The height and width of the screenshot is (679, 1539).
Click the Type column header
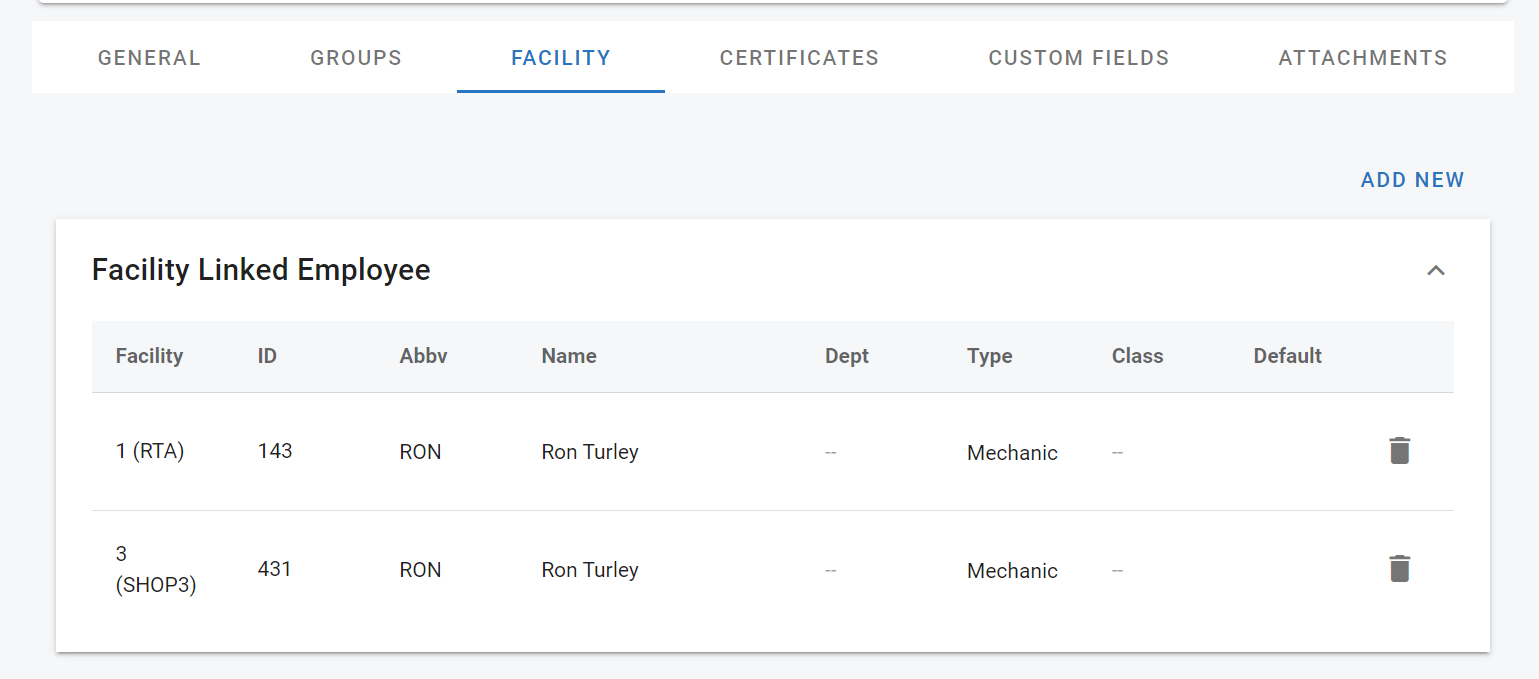coord(989,356)
